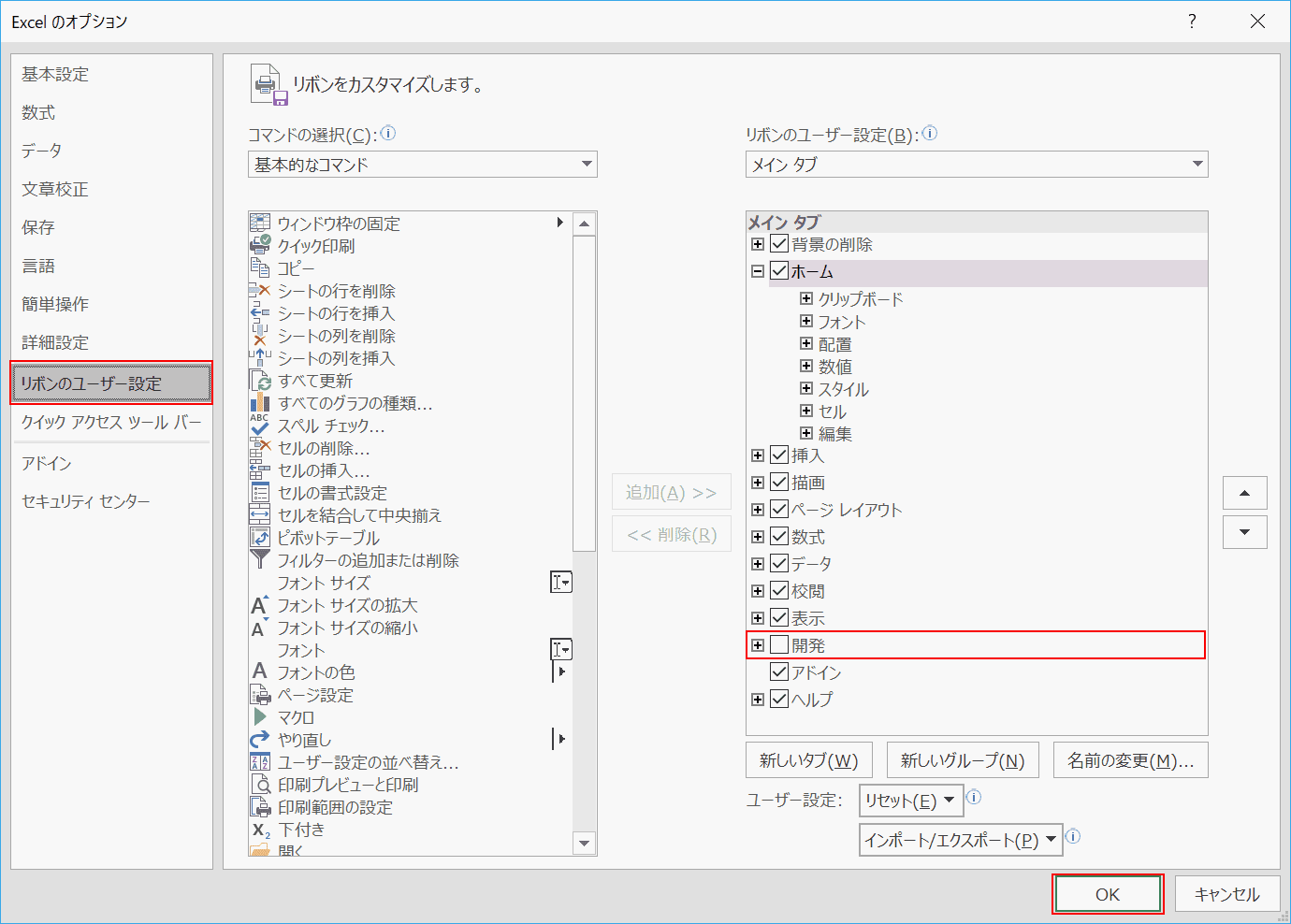Select the シートの列を削除 icon
The image size is (1291, 924).
(x=260, y=335)
